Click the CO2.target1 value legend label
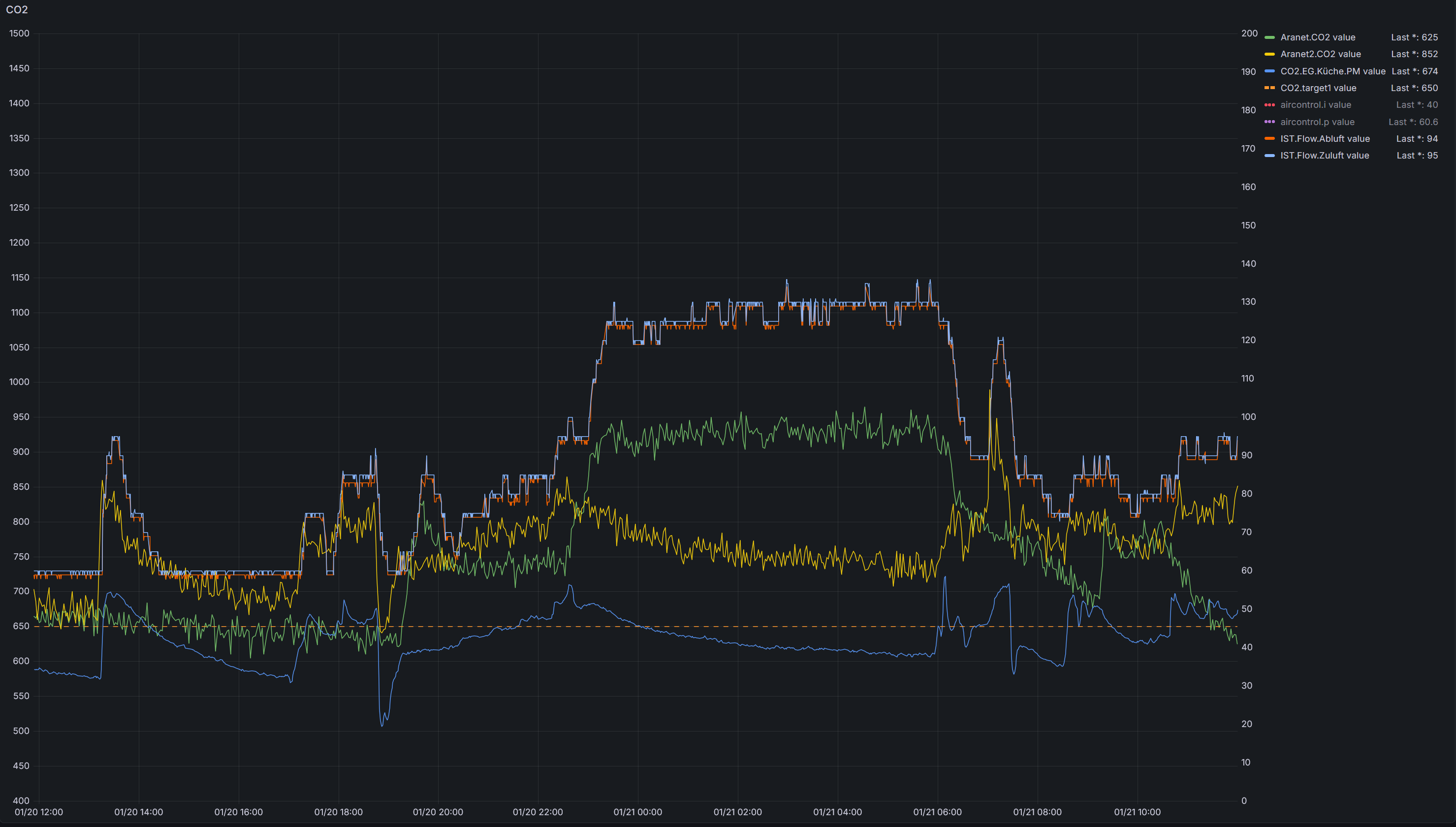The height and width of the screenshot is (827, 1456). 1318,88
